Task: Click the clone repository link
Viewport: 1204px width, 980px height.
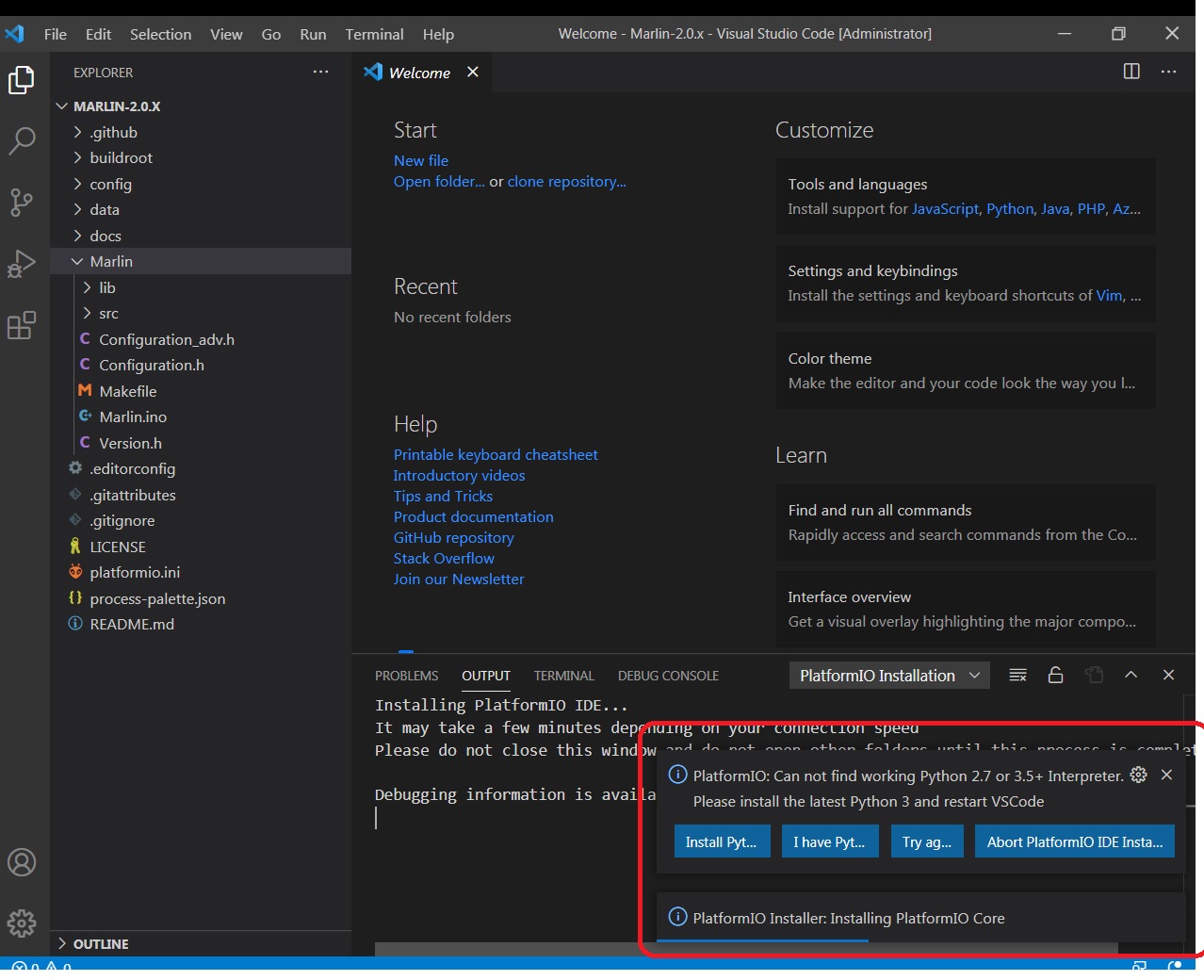Action: tap(566, 181)
